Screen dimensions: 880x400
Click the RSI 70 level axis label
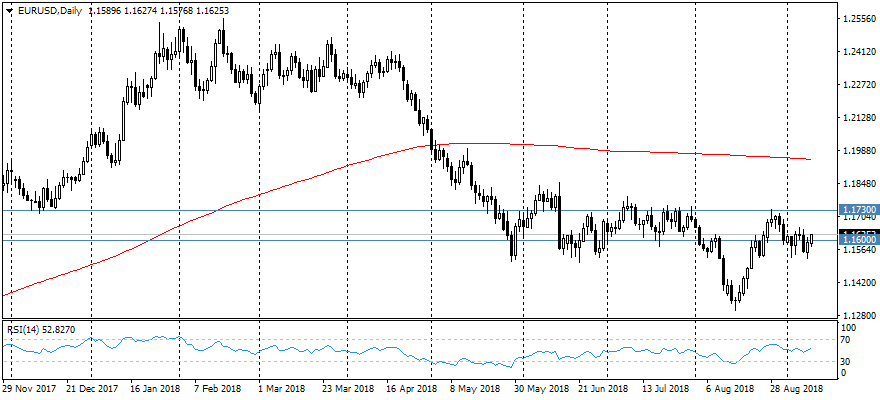tap(846, 341)
